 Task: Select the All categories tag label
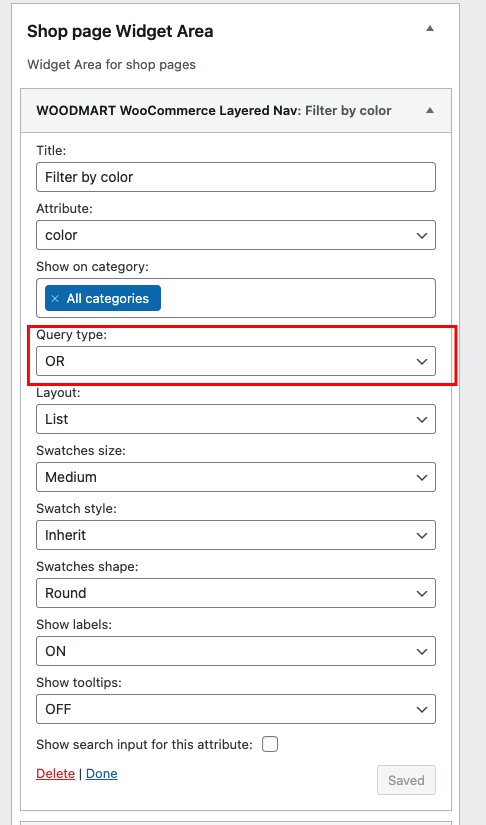click(107, 298)
